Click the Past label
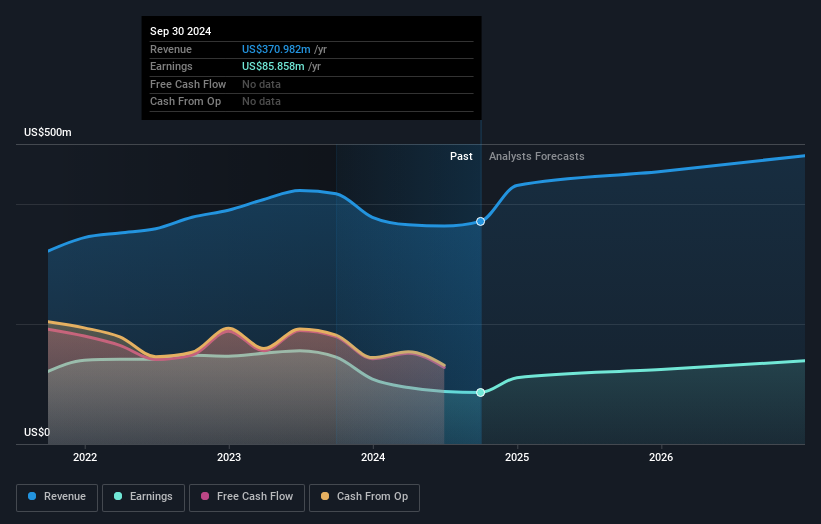This screenshot has width=821, height=524. pos(461,157)
